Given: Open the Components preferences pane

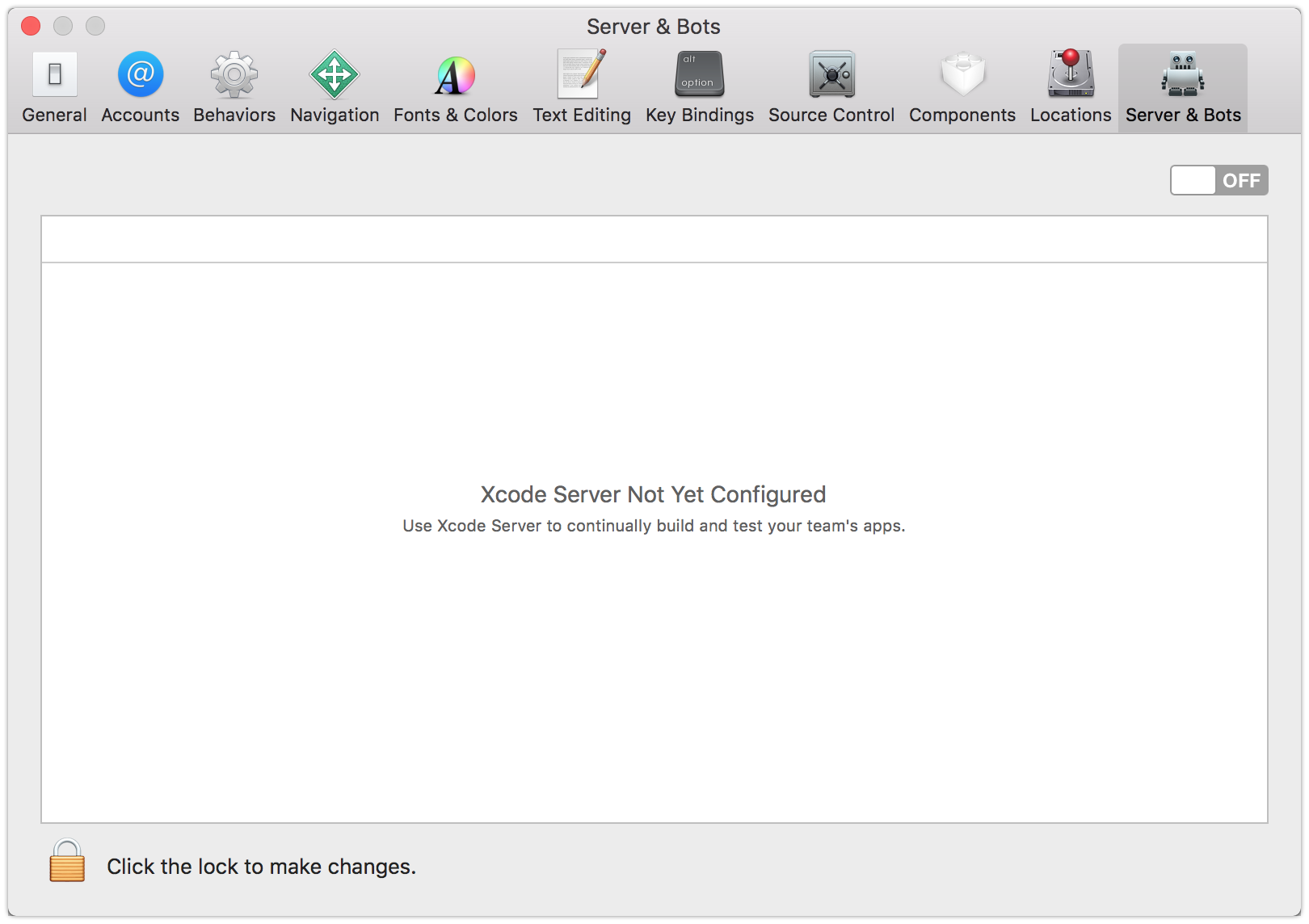Looking at the screenshot, I should click(962, 88).
